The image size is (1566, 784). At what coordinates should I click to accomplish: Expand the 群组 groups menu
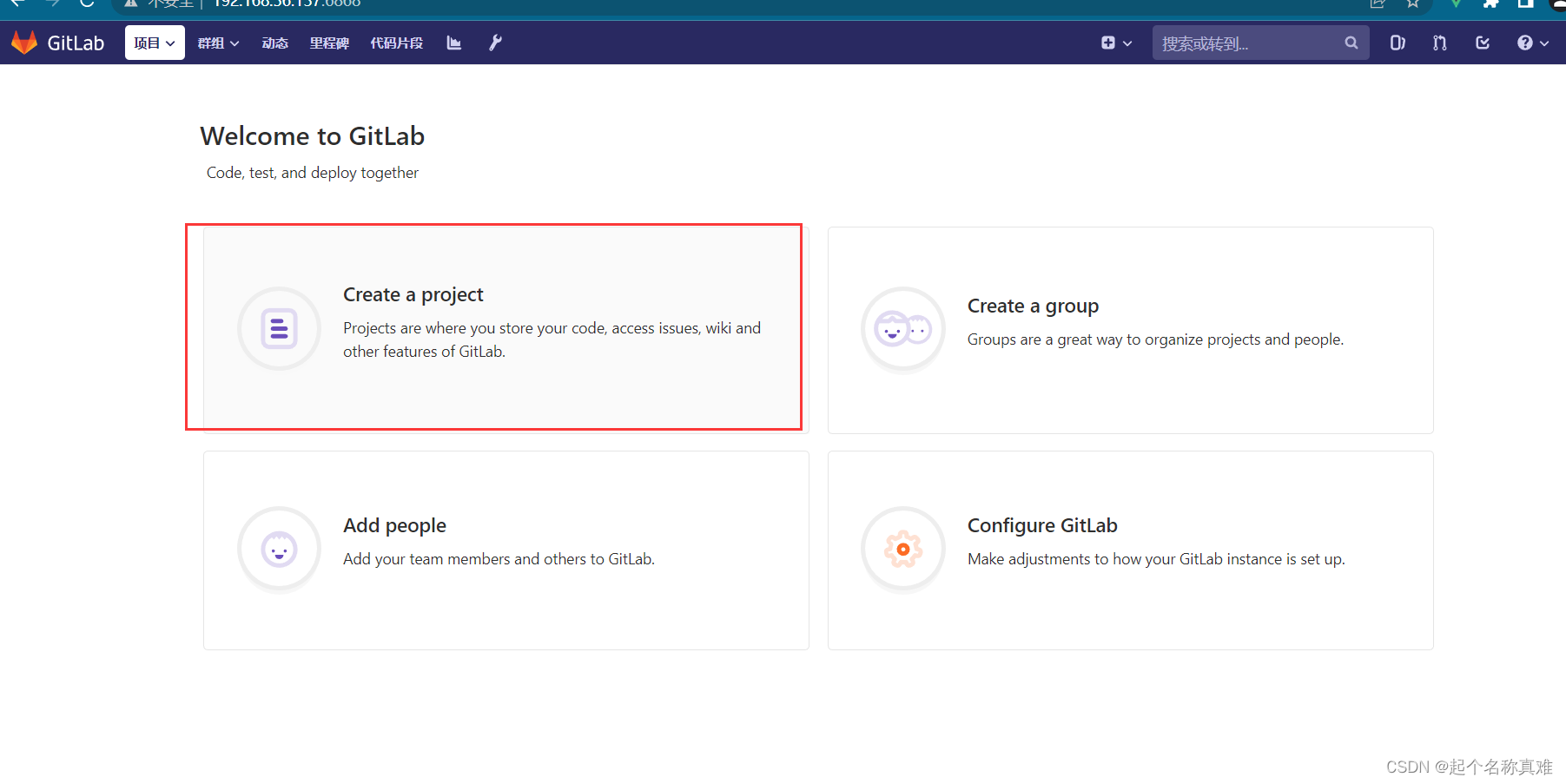click(218, 43)
